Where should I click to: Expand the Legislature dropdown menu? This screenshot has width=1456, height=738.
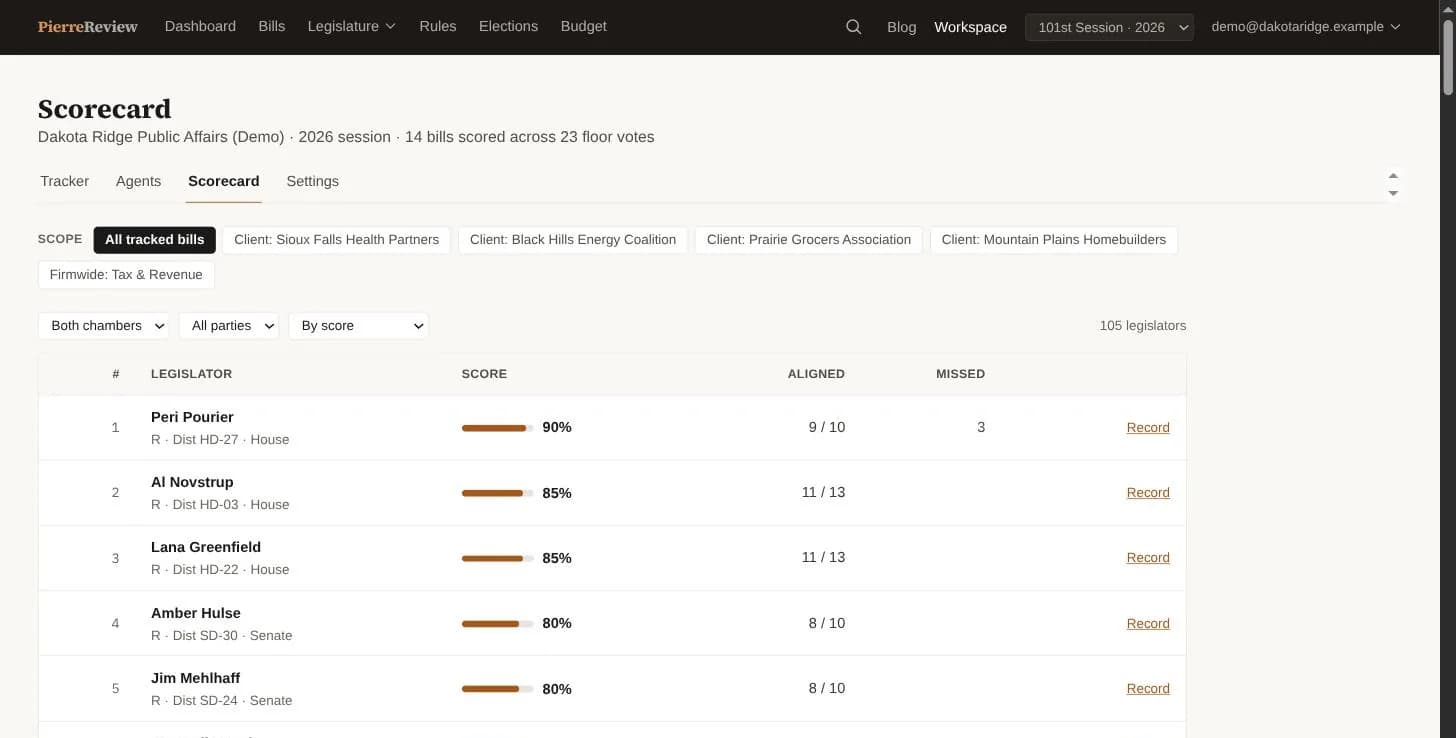[x=352, y=27]
